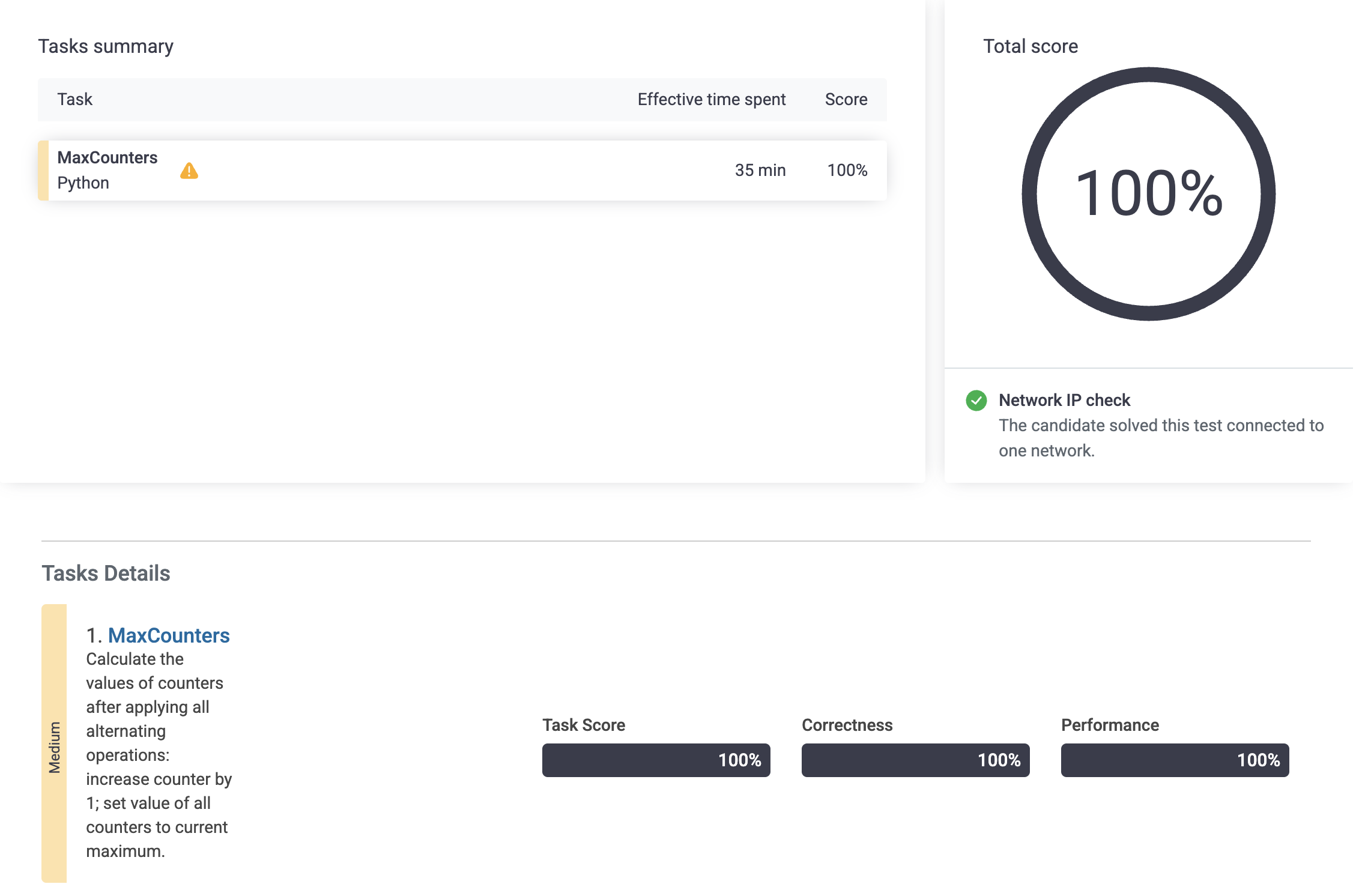
Task: Click the Task column header
Action: pos(75,99)
